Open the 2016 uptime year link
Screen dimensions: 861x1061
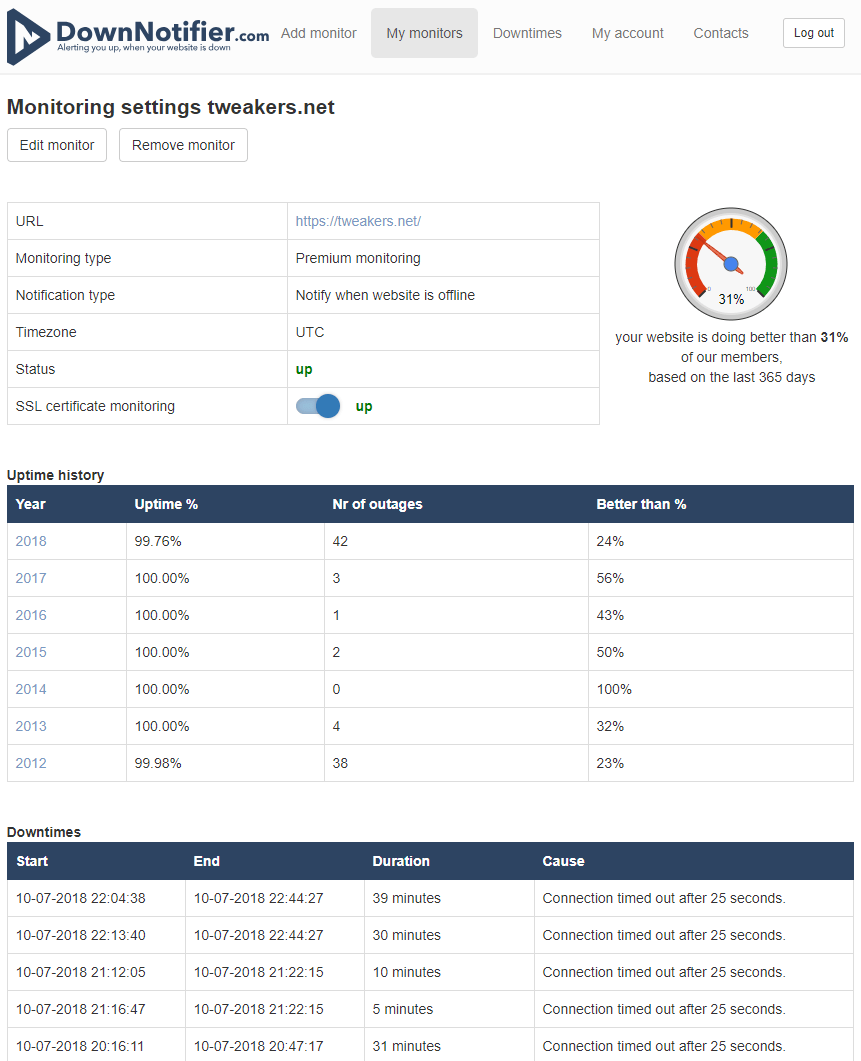(x=31, y=615)
